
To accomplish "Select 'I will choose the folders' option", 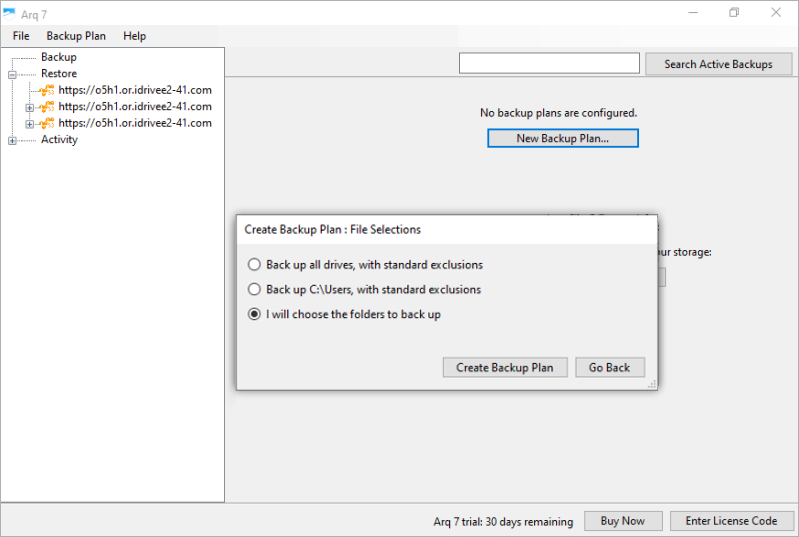I will [x=254, y=314].
